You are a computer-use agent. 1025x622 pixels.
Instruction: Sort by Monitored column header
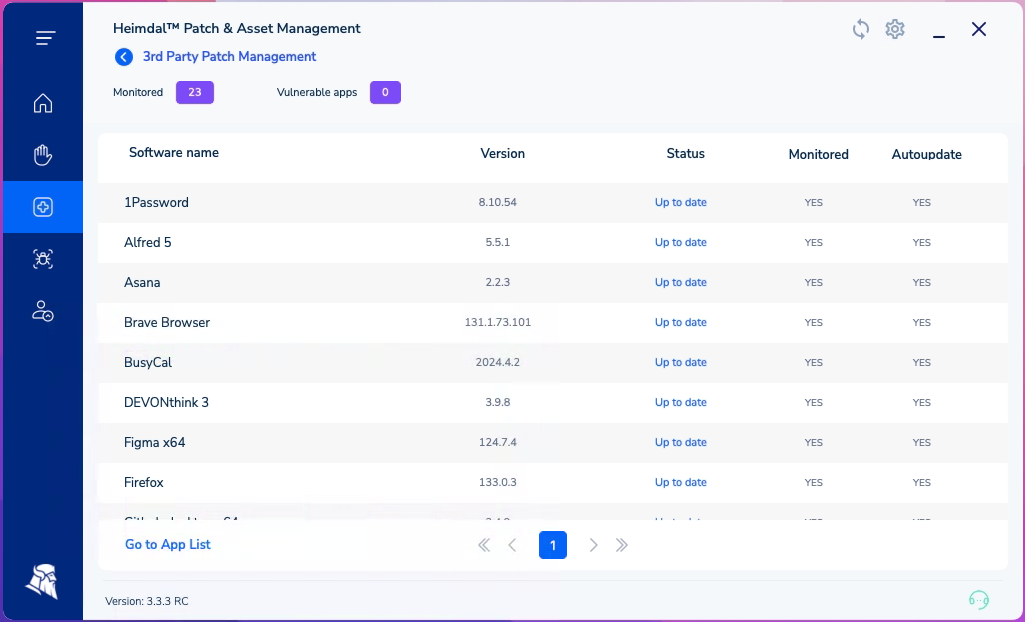(818, 154)
